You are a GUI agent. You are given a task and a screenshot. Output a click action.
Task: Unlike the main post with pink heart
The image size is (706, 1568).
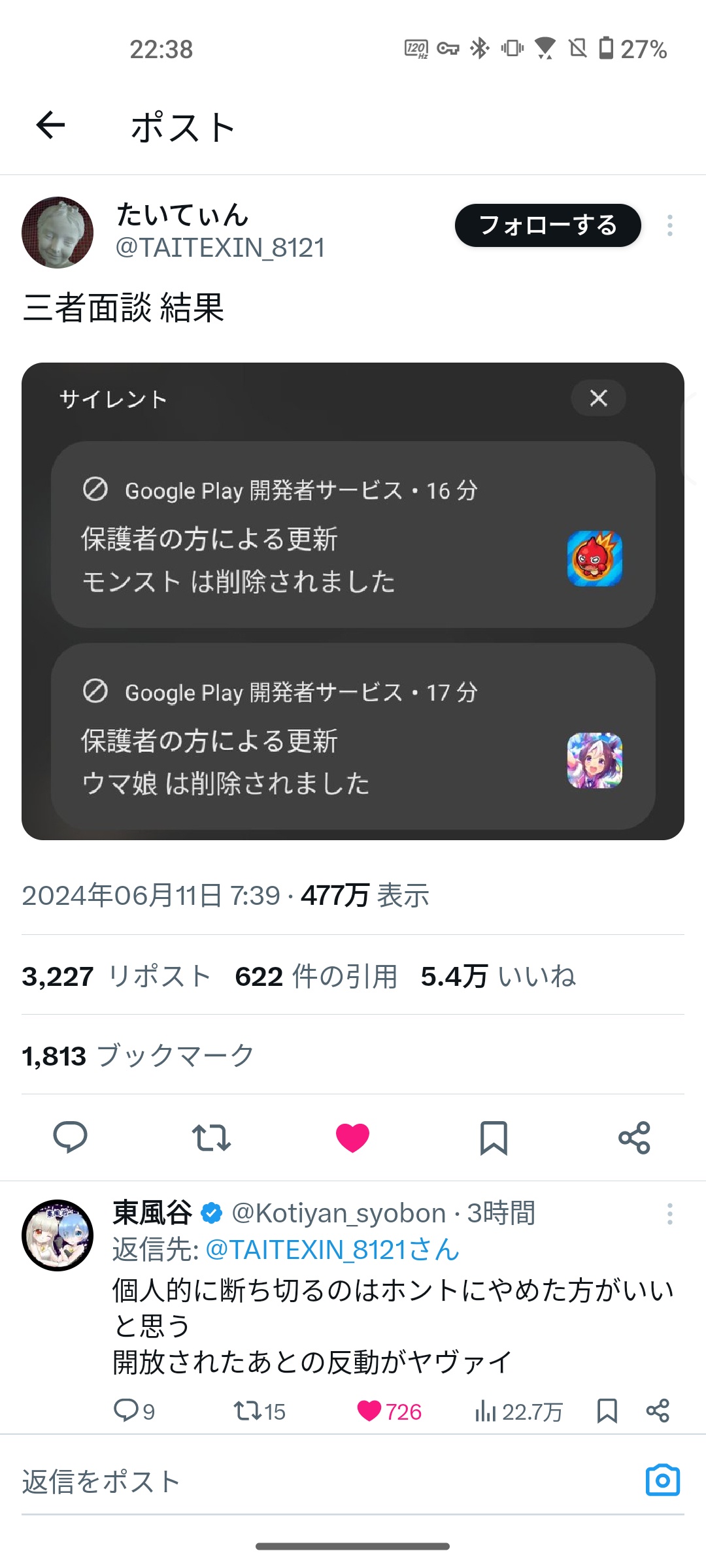pyautogui.click(x=352, y=1137)
